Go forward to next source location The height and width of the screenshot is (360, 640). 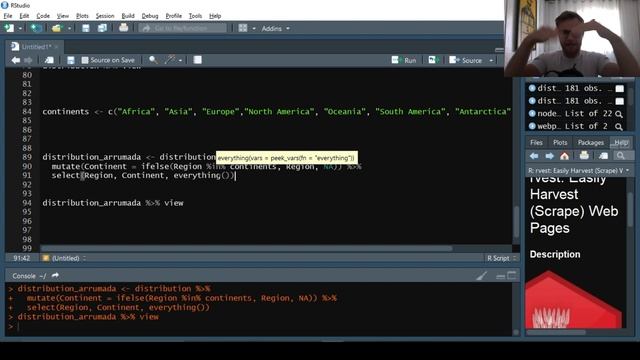(28, 60)
